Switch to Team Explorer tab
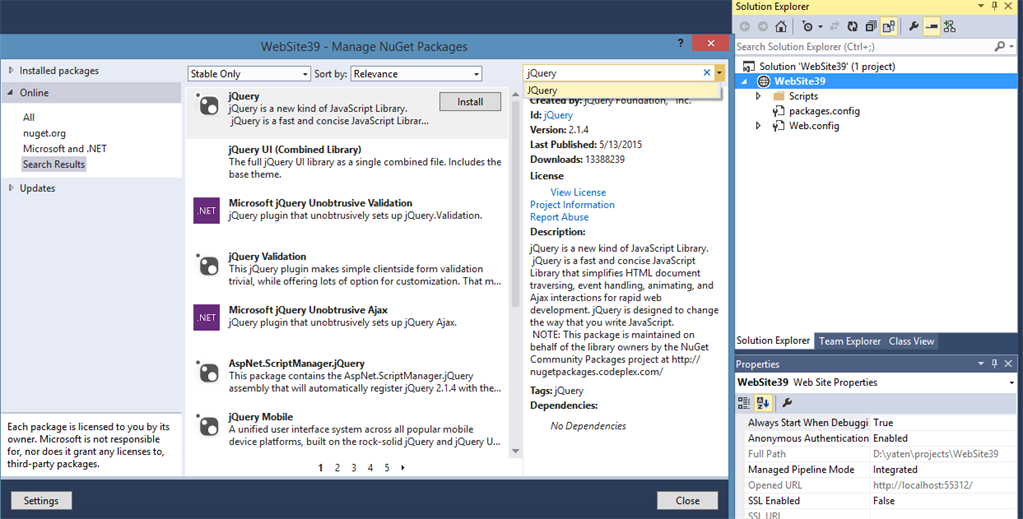This screenshot has width=1023, height=519. pyautogui.click(x=849, y=341)
